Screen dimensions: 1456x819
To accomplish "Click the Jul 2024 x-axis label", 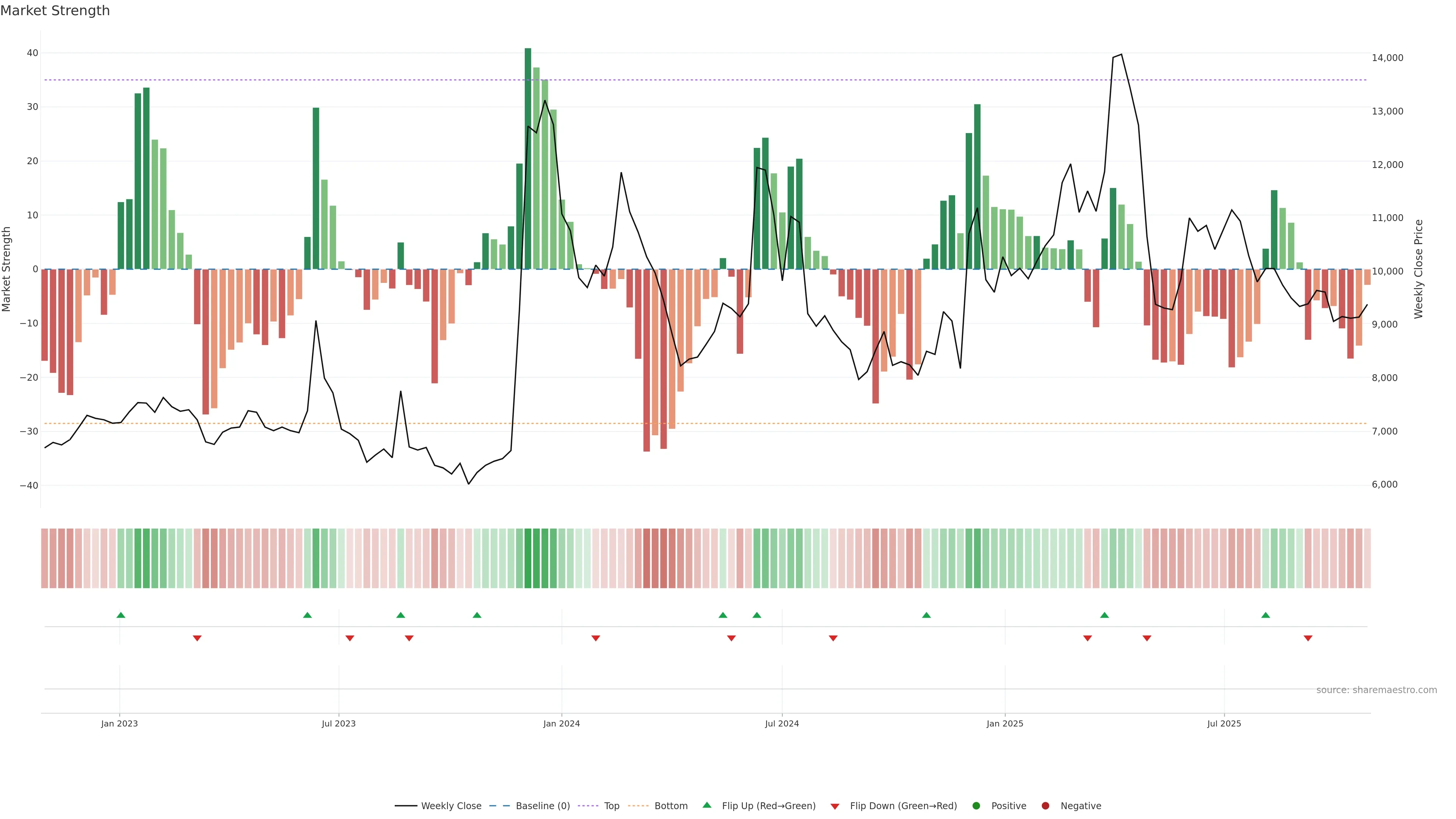I will [x=782, y=723].
